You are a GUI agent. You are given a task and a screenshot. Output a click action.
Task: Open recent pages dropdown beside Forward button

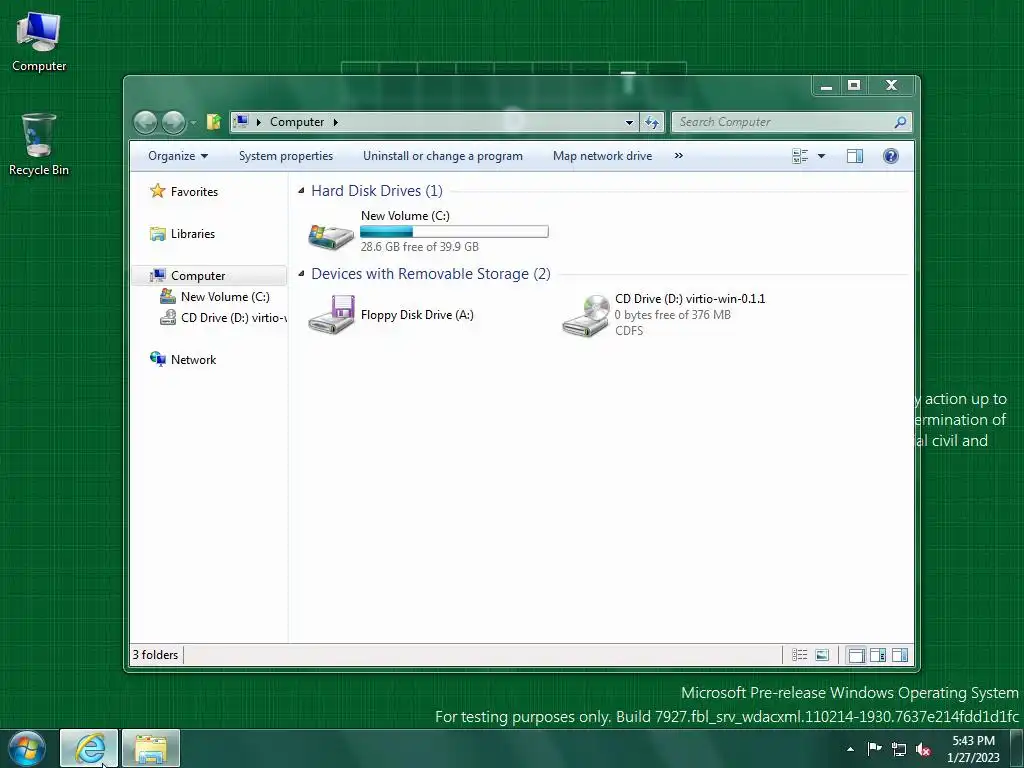(x=193, y=123)
